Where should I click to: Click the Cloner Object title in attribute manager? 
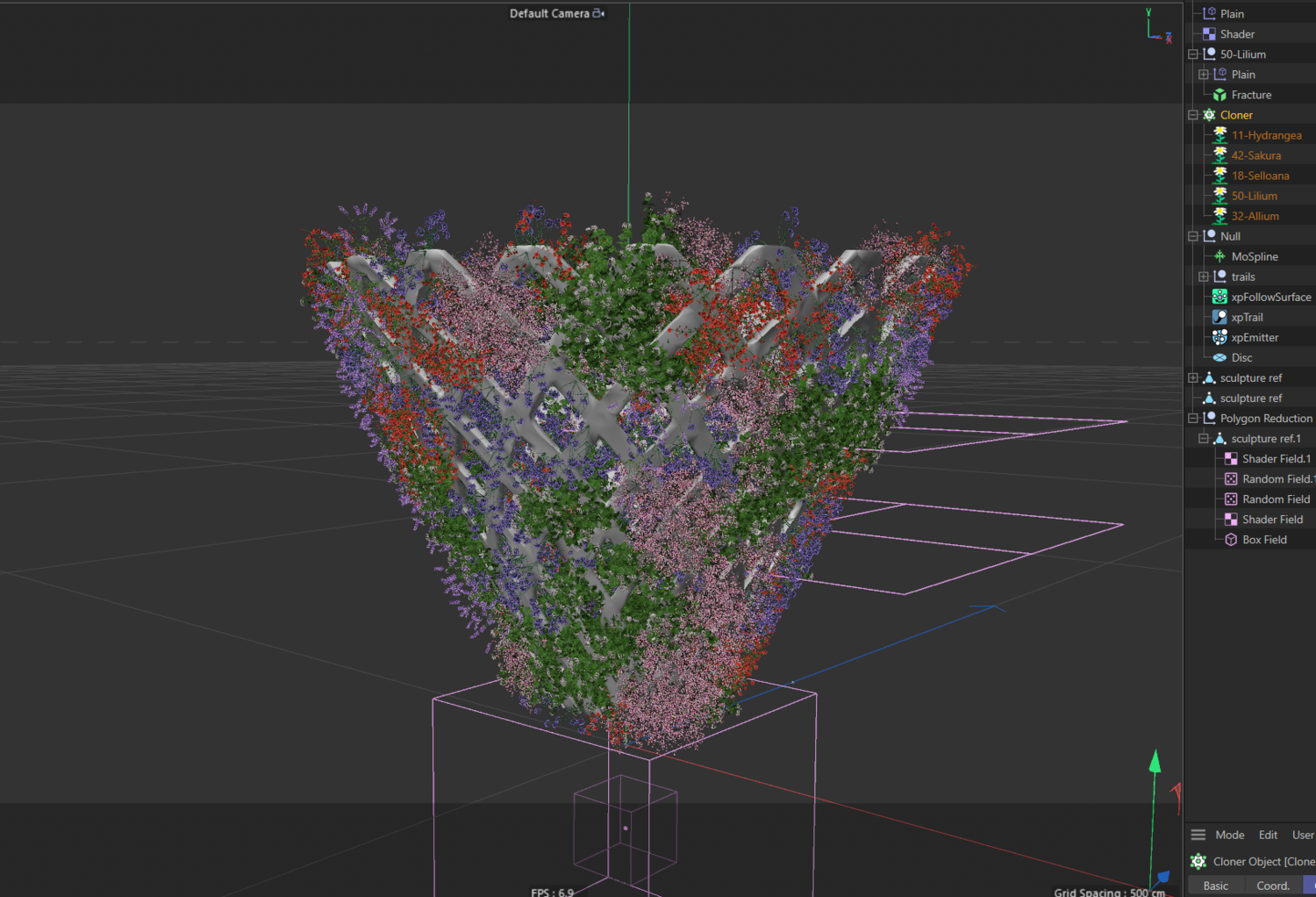pos(1263,862)
